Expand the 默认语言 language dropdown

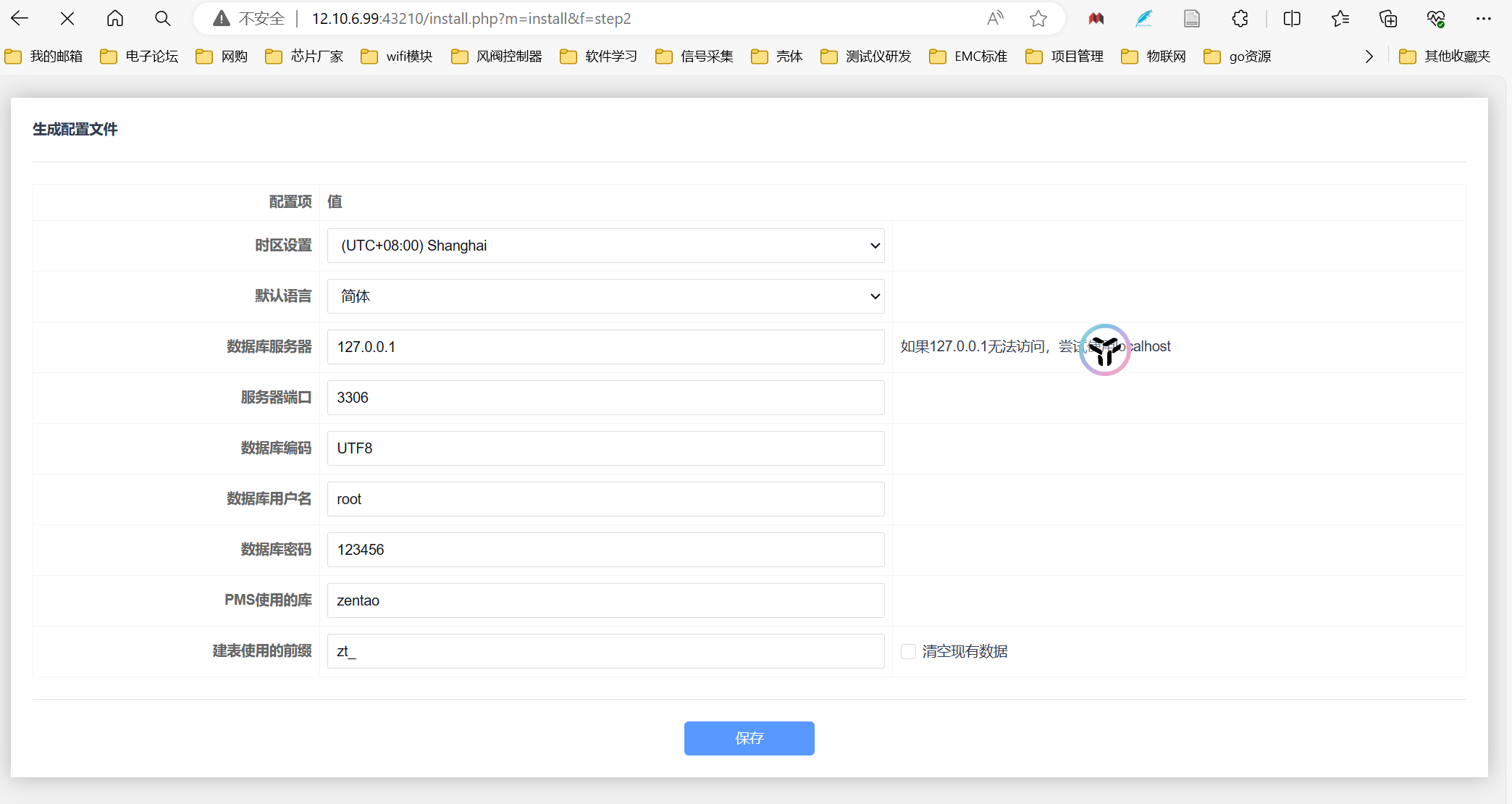(605, 296)
